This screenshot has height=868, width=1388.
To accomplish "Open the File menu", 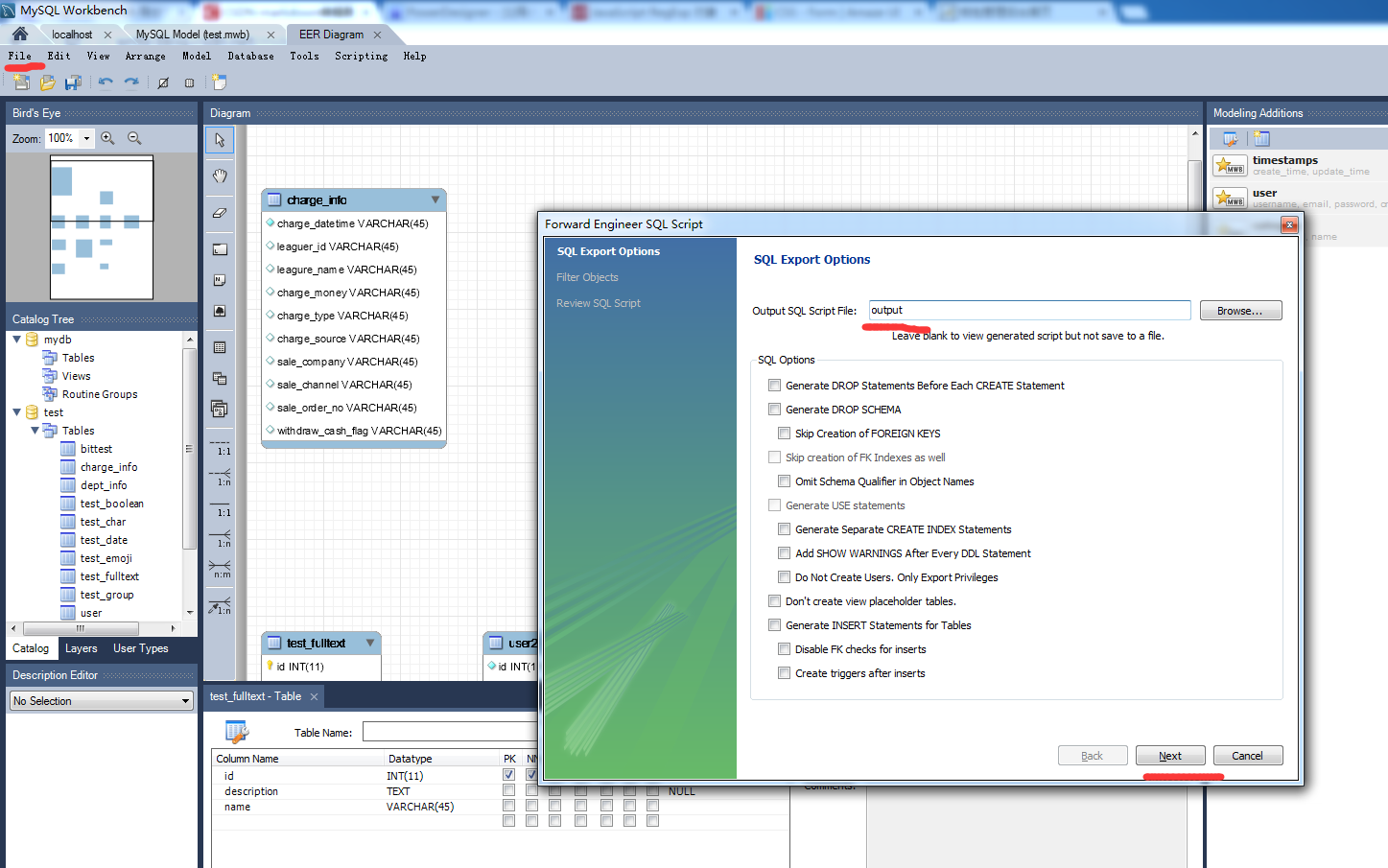I will (x=20, y=57).
